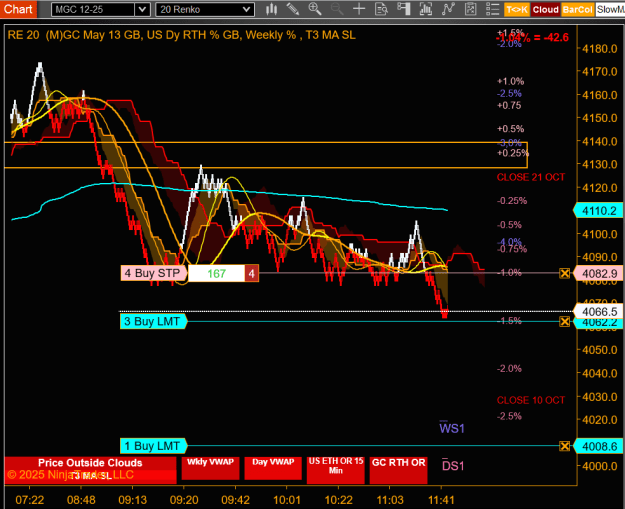Click the 4066.5 current price marker
The width and height of the screenshot is (625, 509).
point(599,311)
